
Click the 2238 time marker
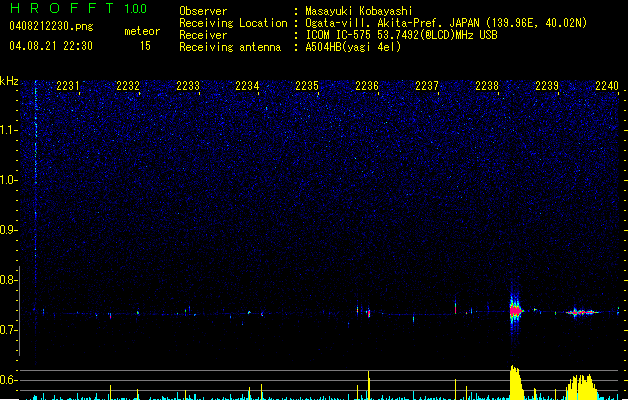[x=487, y=86]
